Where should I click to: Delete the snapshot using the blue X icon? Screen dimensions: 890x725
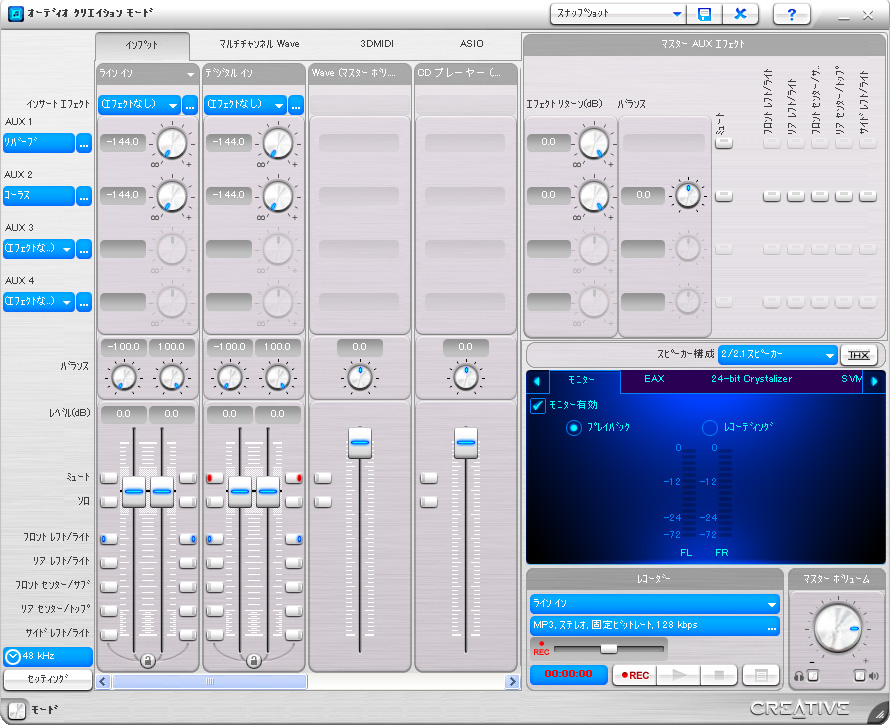tap(740, 14)
